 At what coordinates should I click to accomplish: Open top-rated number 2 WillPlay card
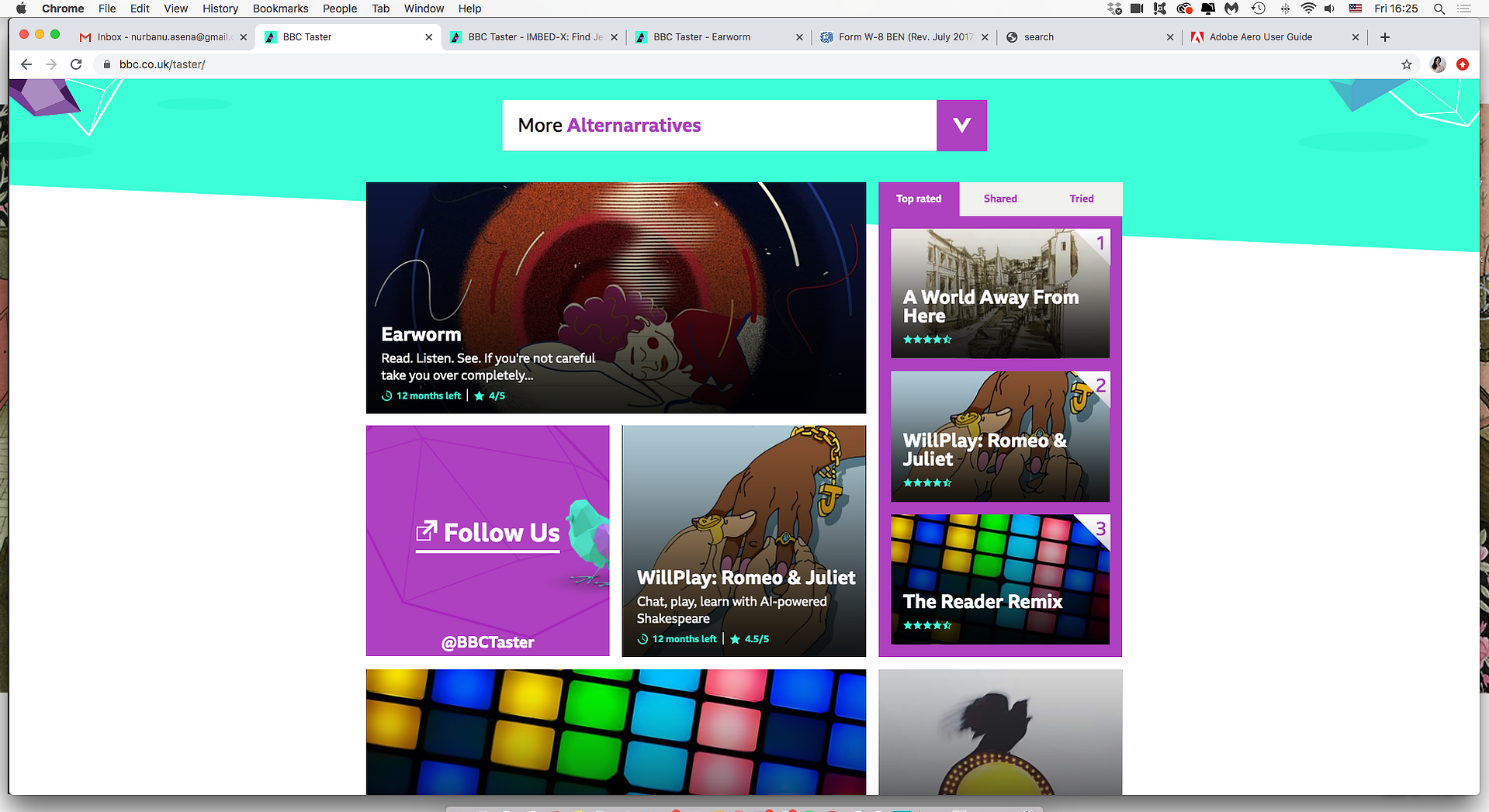coord(1000,437)
